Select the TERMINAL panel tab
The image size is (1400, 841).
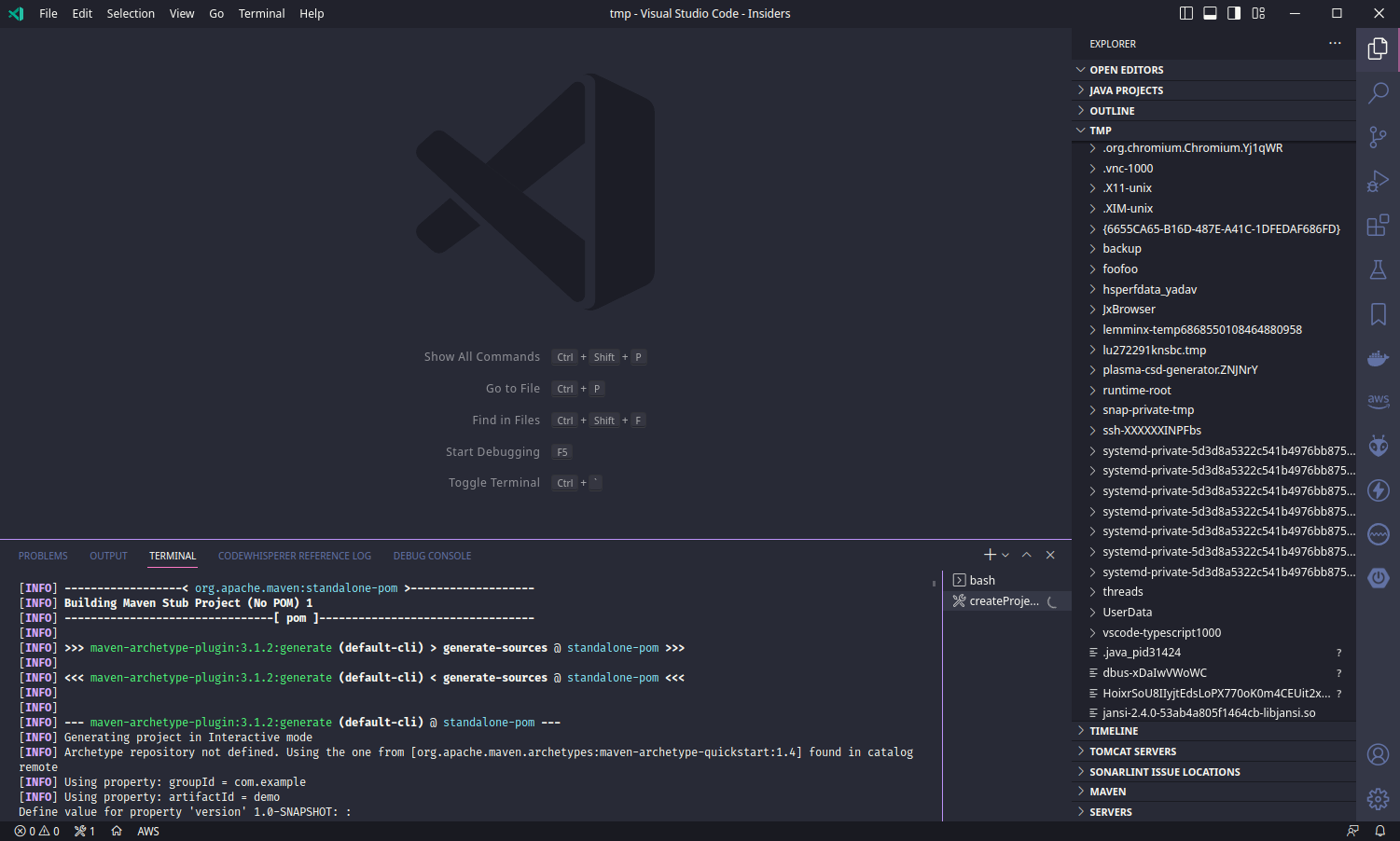[x=173, y=556]
